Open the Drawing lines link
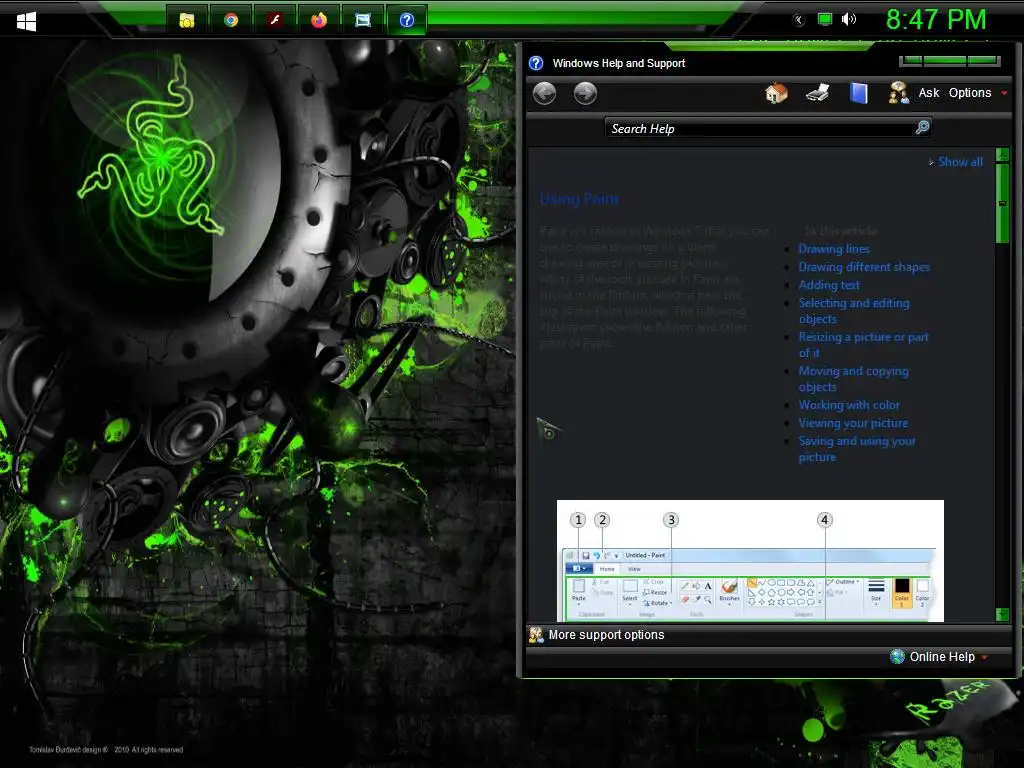1024x768 pixels. coord(833,249)
